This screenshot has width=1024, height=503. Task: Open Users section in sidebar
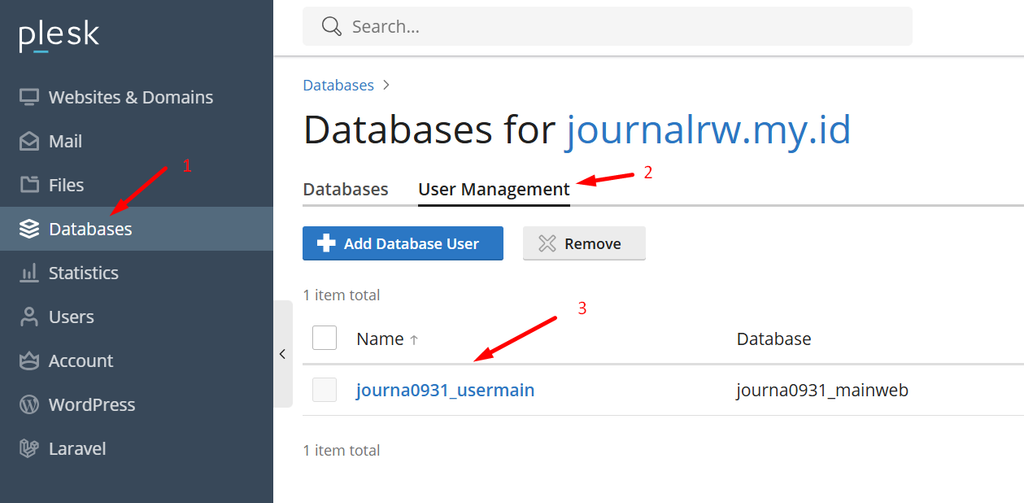point(136,317)
